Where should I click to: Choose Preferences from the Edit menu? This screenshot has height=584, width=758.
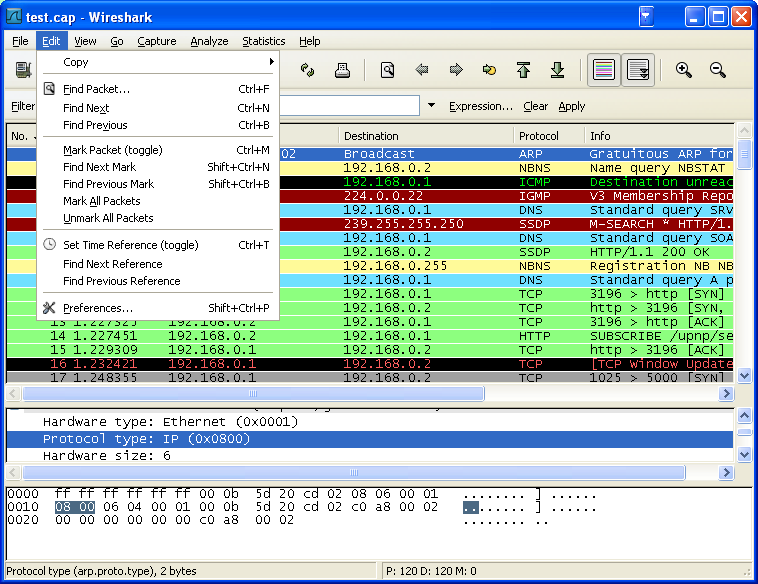tap(98, 308)
